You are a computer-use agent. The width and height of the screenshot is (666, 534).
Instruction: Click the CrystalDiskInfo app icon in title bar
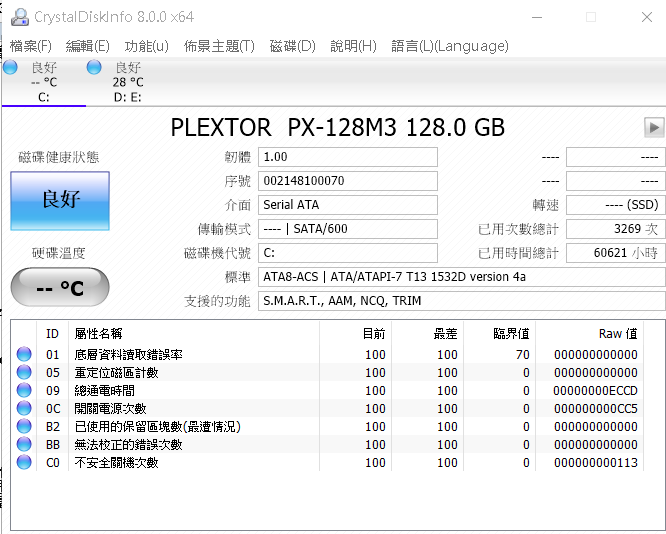point(20,17)
